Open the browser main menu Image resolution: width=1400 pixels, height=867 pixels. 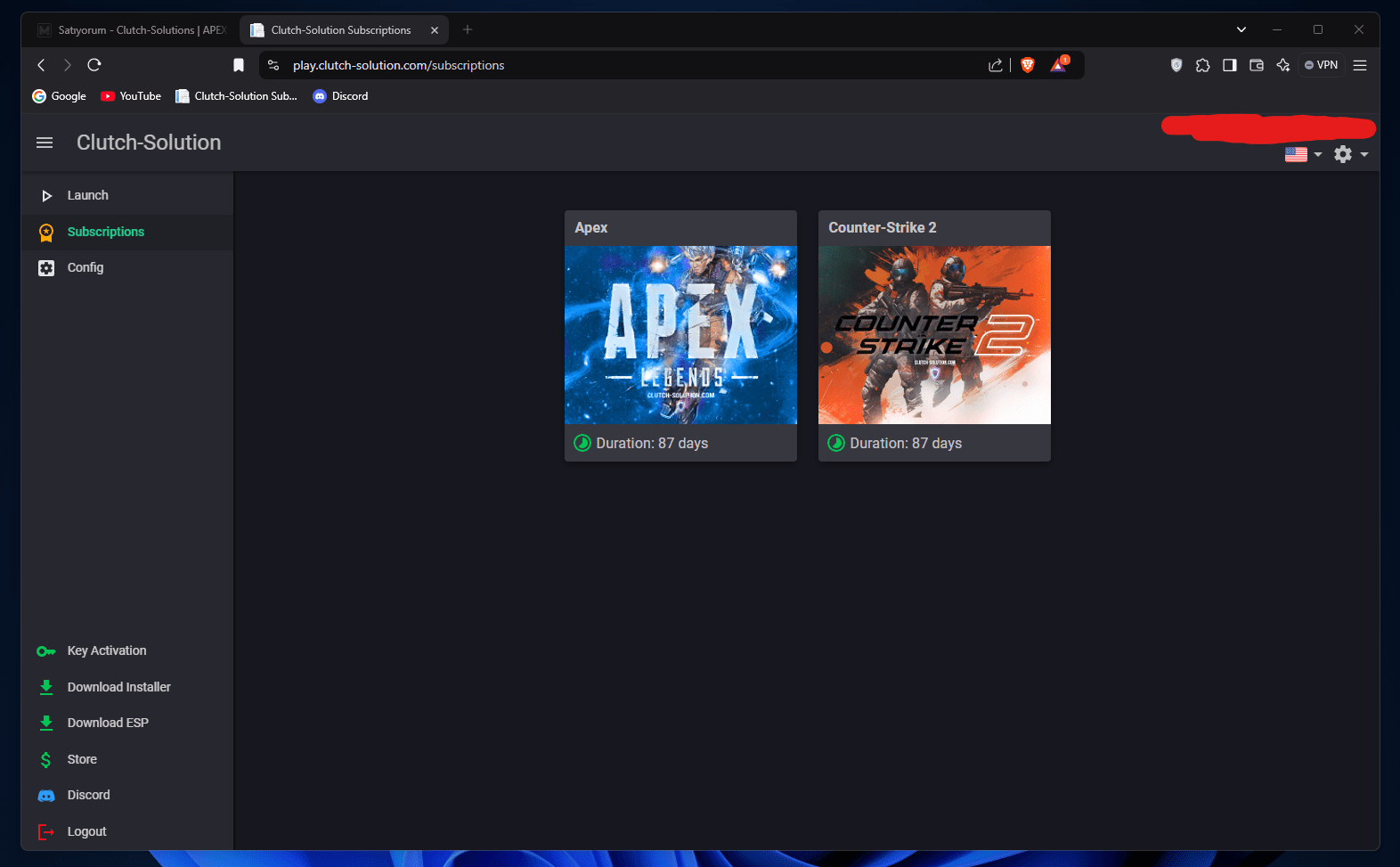[x=1360, y=65]
